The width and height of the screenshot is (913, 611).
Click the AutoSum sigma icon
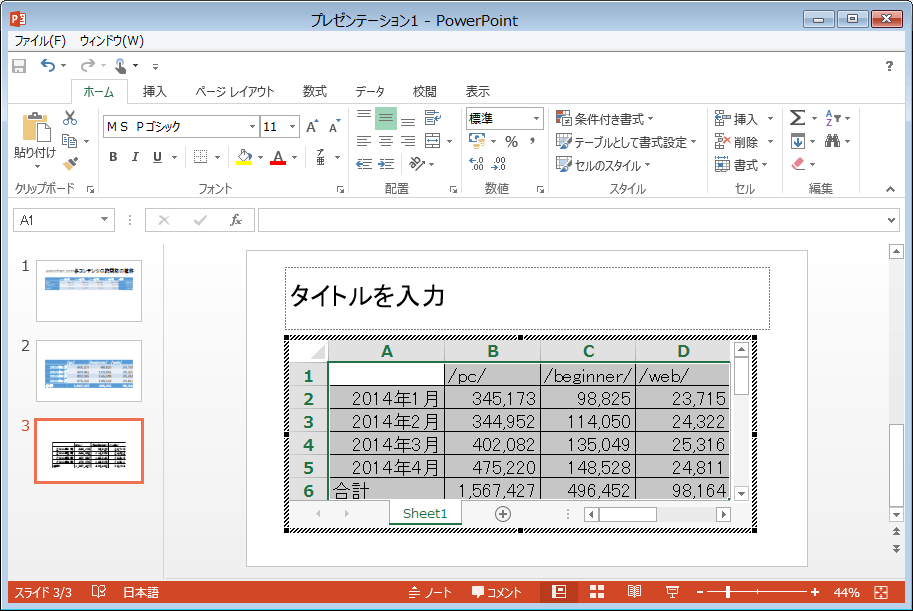coord(798,118)
